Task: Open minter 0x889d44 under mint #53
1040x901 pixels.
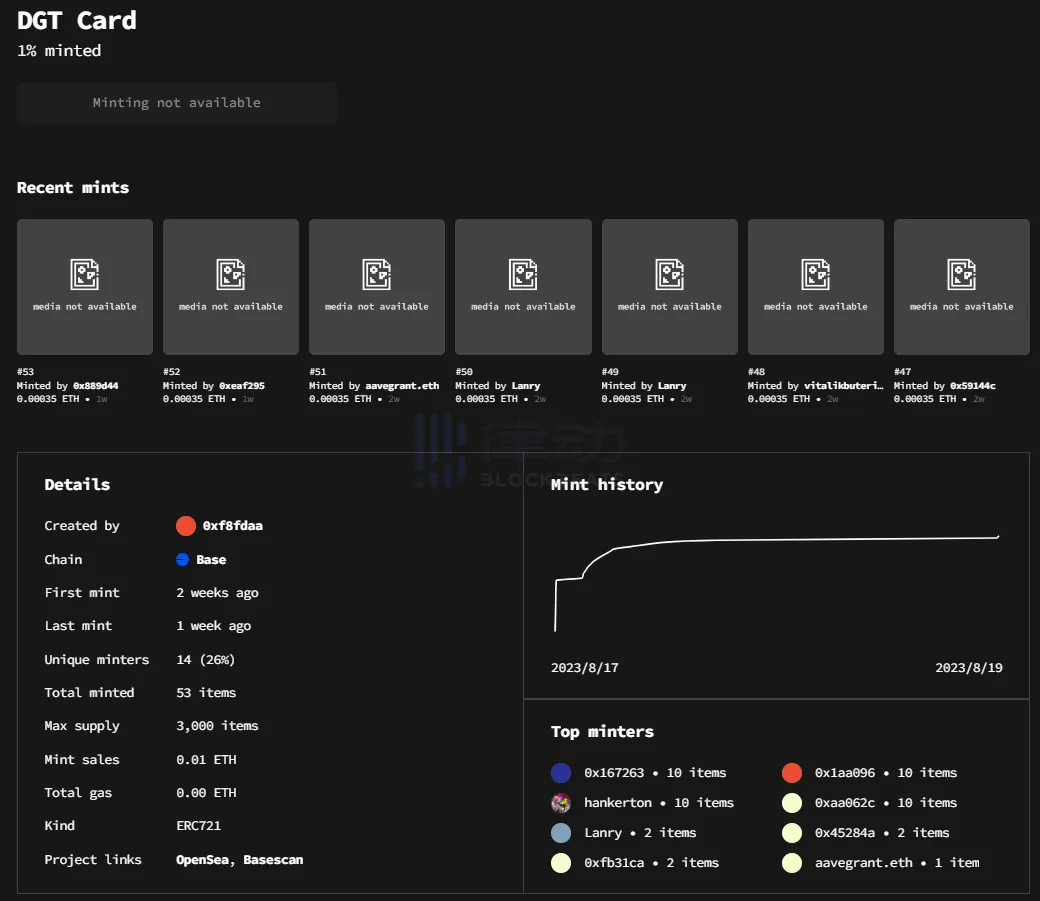Action: point(96,386)
